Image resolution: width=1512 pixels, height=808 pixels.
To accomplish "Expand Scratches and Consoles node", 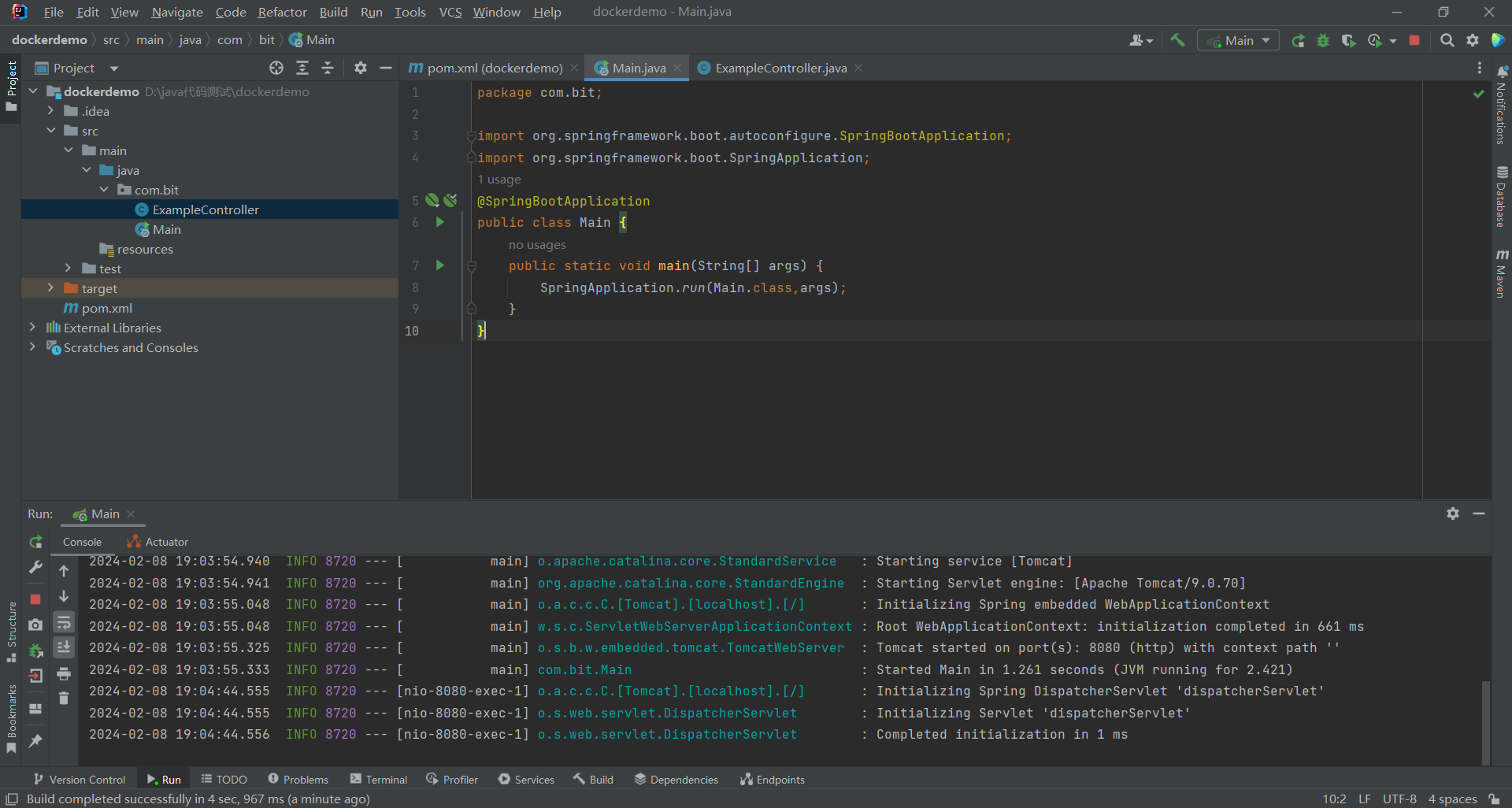I will [32, 347].
